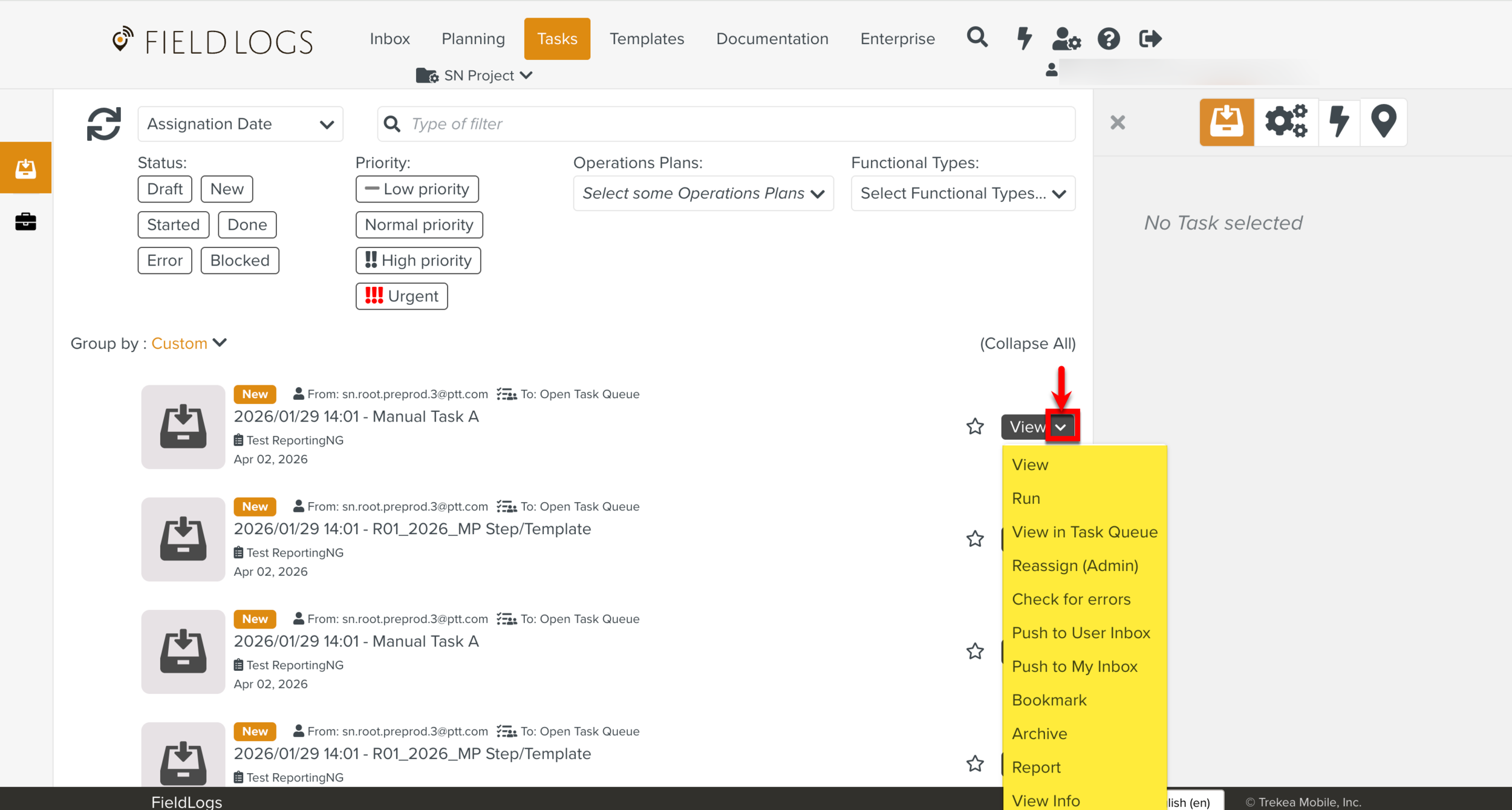Image resolution: width=1512 pixels, height=810 pixels.
Task: Toggle the Draft status filter
Action: [x=165, y=189]
